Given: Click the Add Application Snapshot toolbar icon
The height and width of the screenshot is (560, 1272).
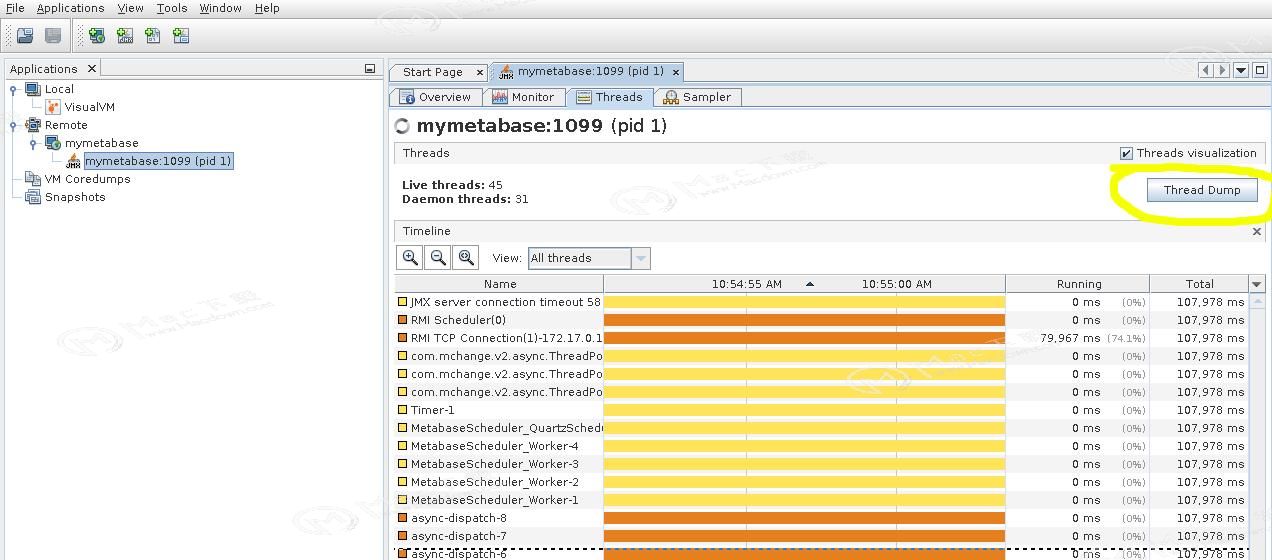Looking at the screenshot, I should click(x=181, y=36).
